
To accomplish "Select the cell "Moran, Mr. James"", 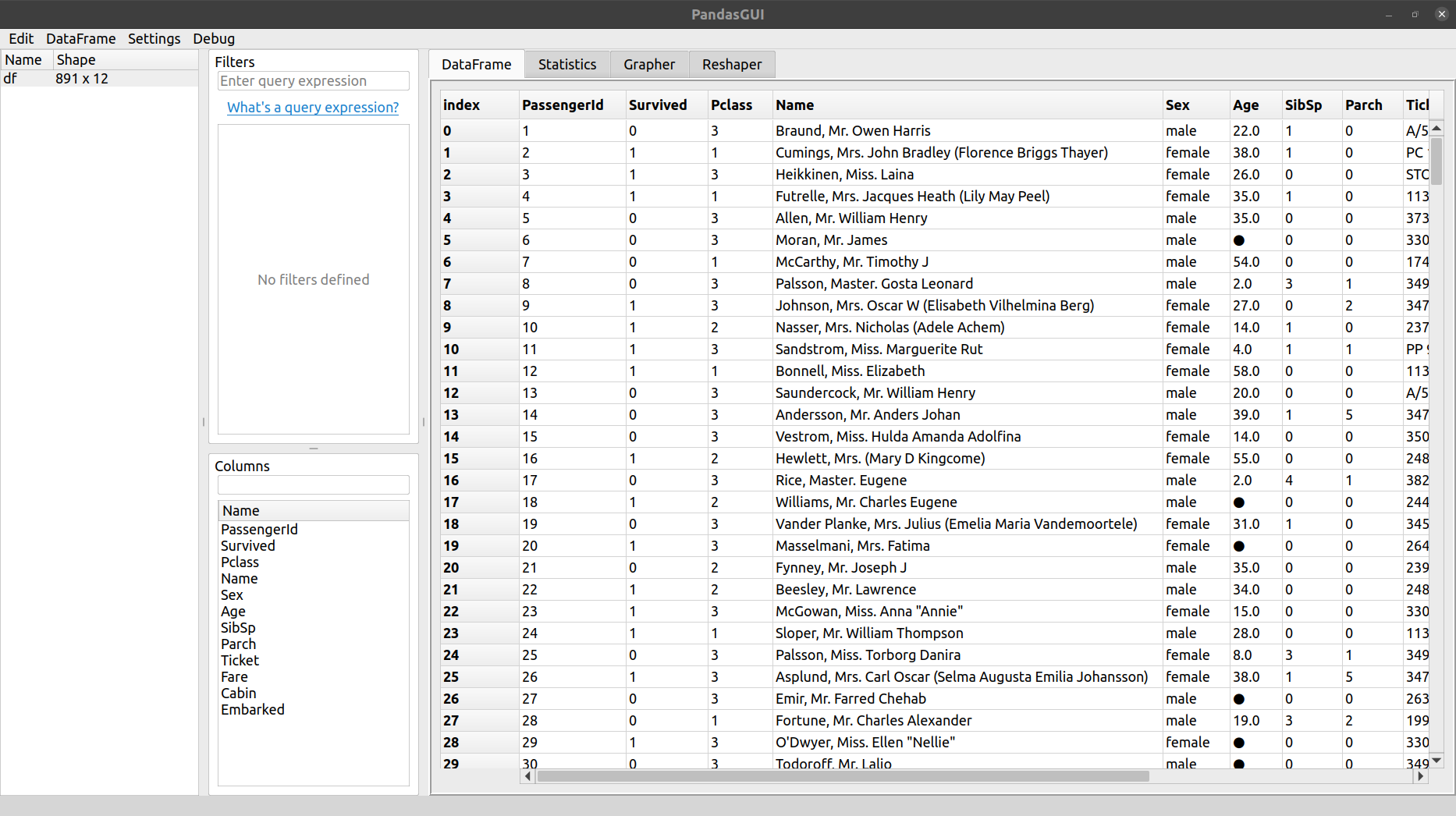I will click(x=968, y=240).
